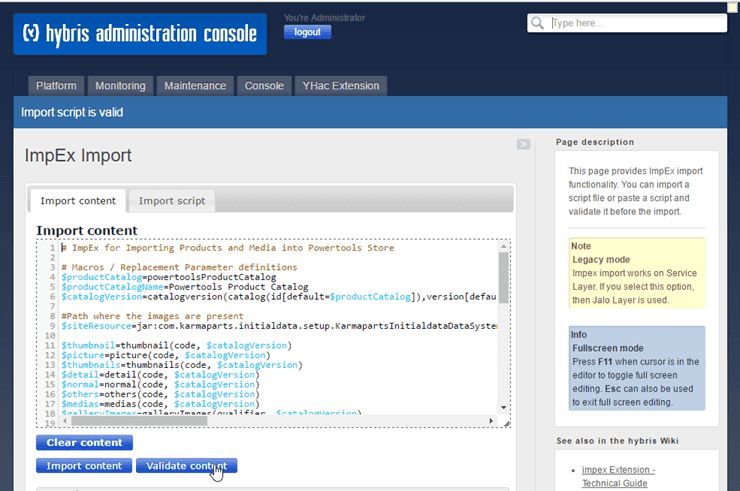Click the $picture line 12
740x491 pixels.
(166, 355)
